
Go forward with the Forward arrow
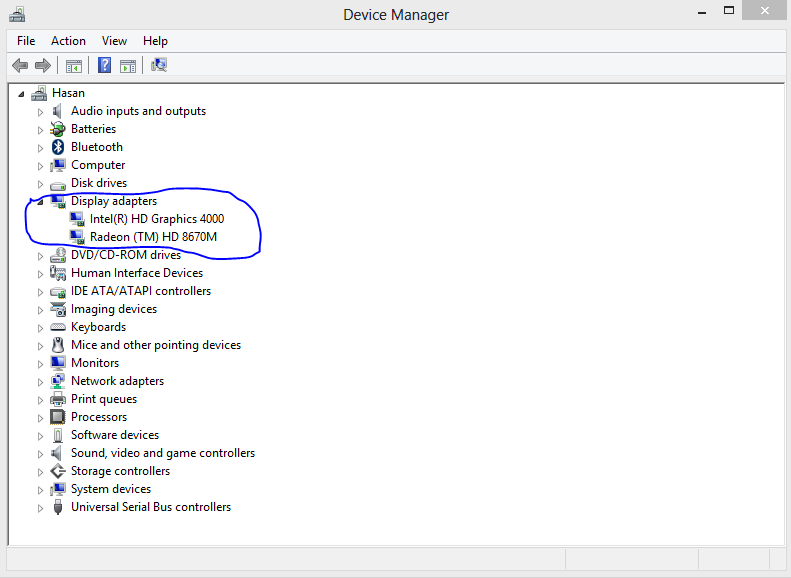[x=43, y=65]
